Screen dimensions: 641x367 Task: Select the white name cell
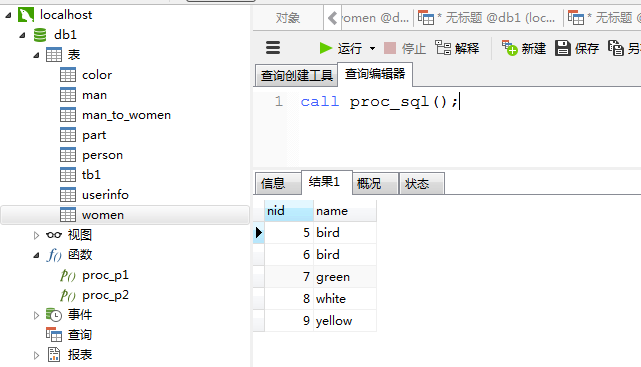345,299
